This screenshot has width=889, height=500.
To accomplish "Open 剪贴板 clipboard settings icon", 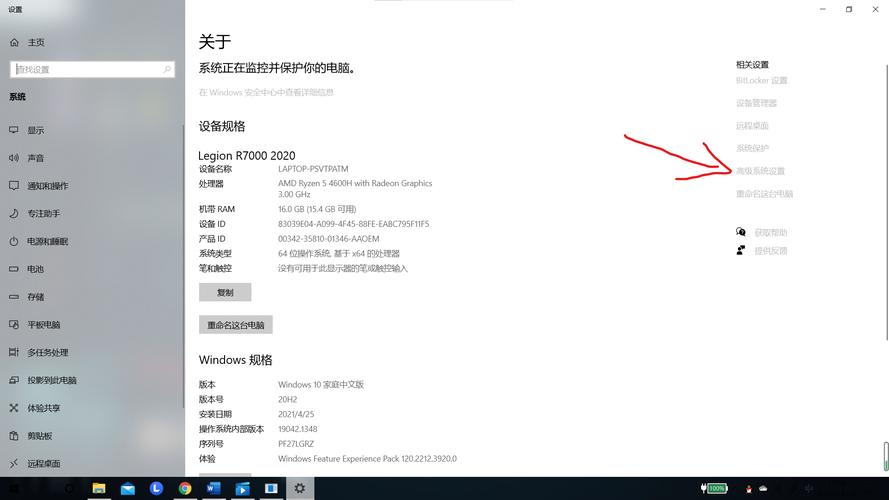I will pos(14,435).
